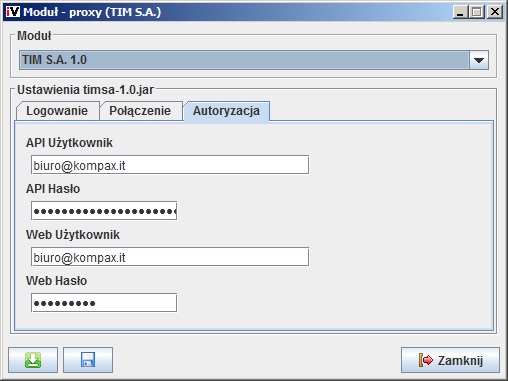Select the Autoryzacja tab
The width and height of the screenshot is (508, 381).
click(226, 111)
